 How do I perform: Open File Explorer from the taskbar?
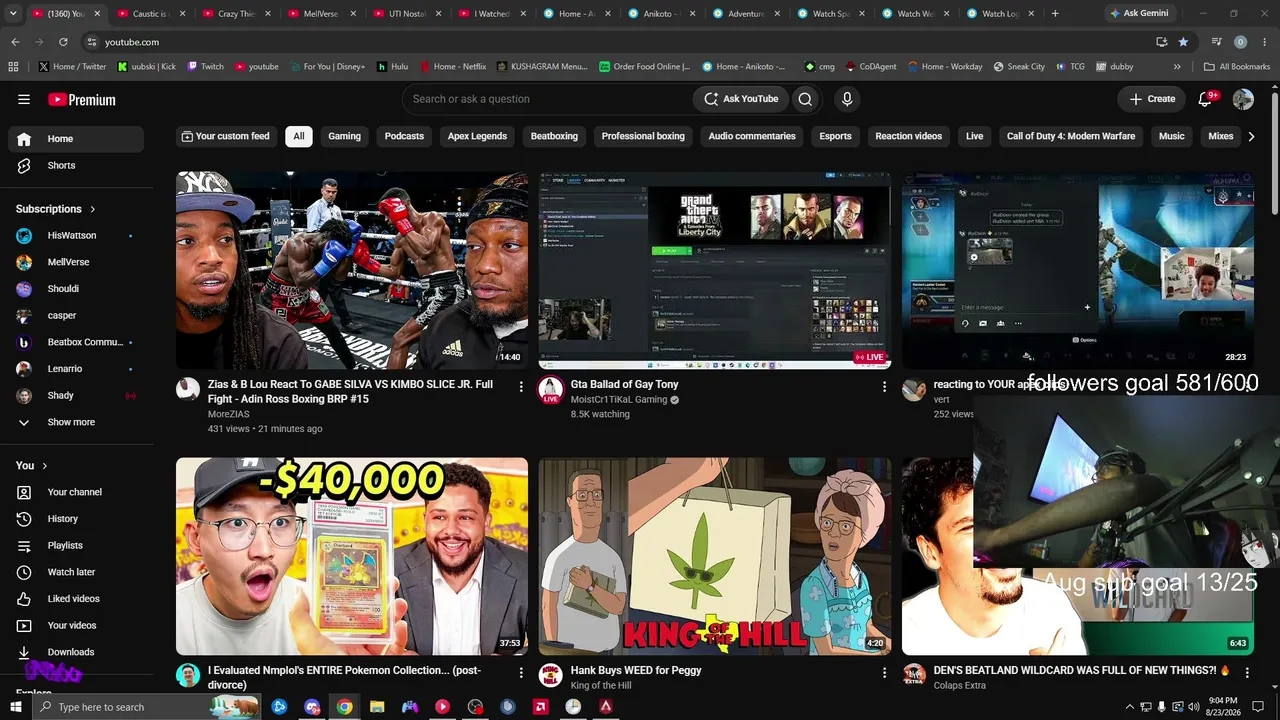click(x=377, y=707)
